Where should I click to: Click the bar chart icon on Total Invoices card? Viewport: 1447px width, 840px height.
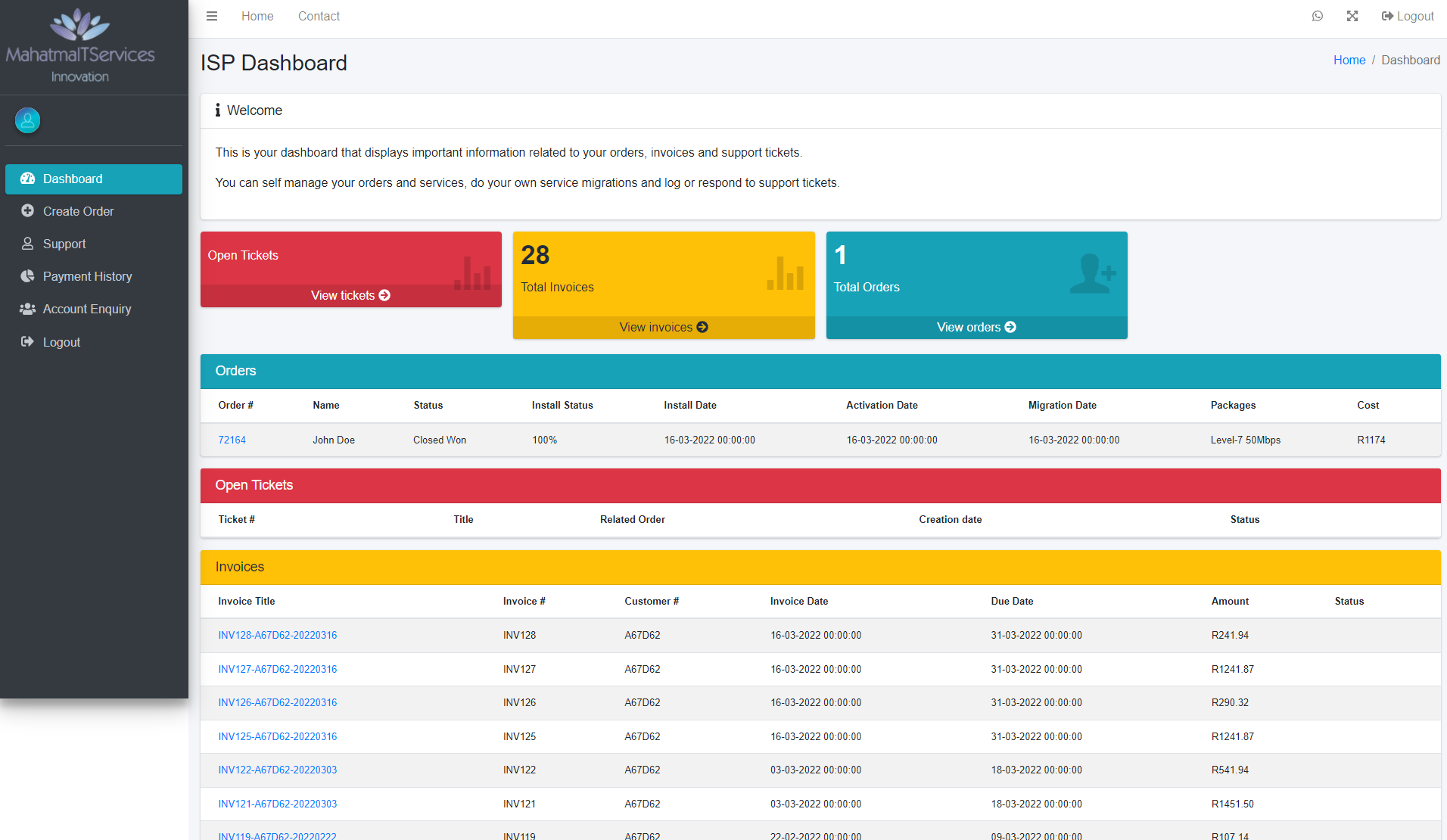point(785,273)
